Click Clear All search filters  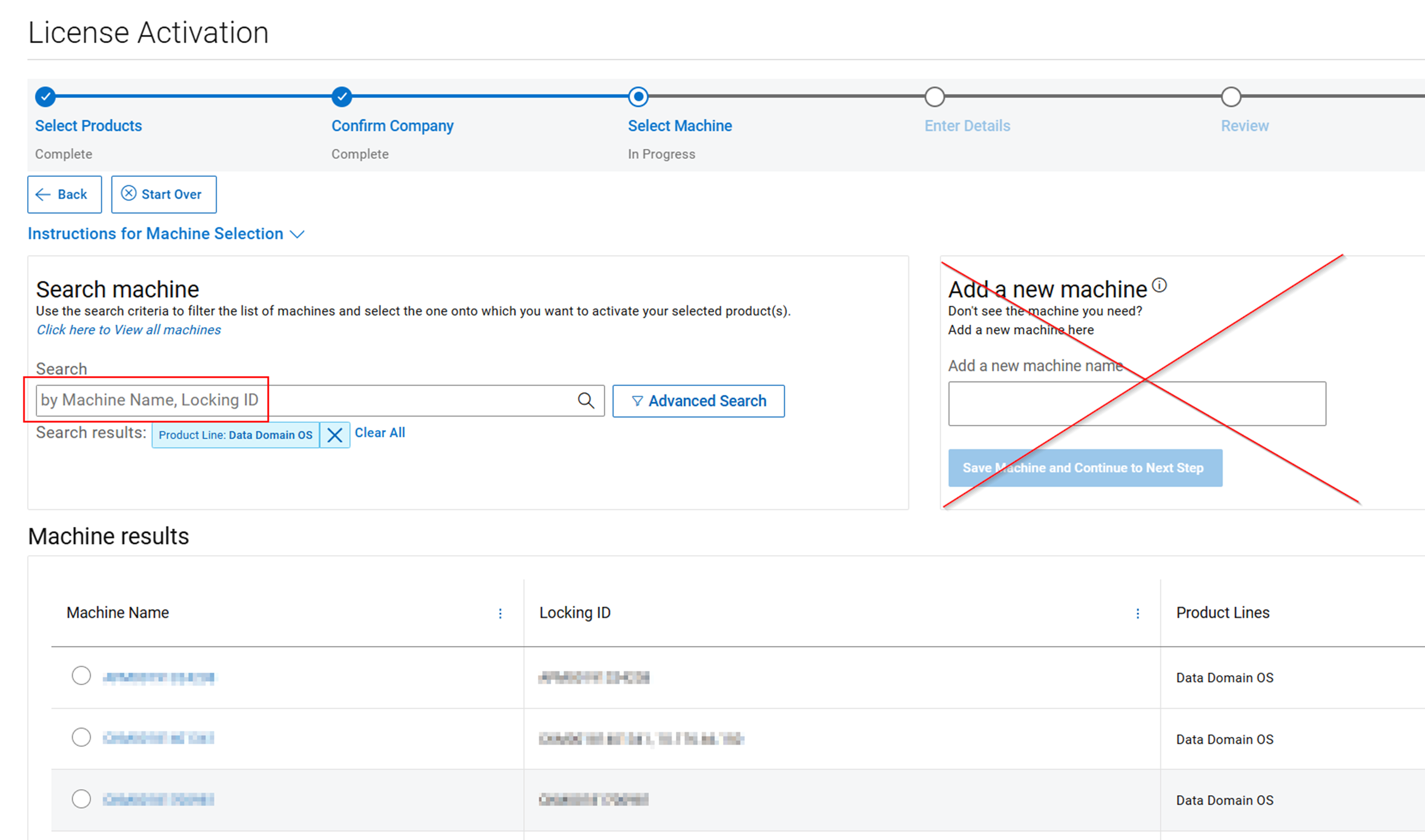point(380,432)
